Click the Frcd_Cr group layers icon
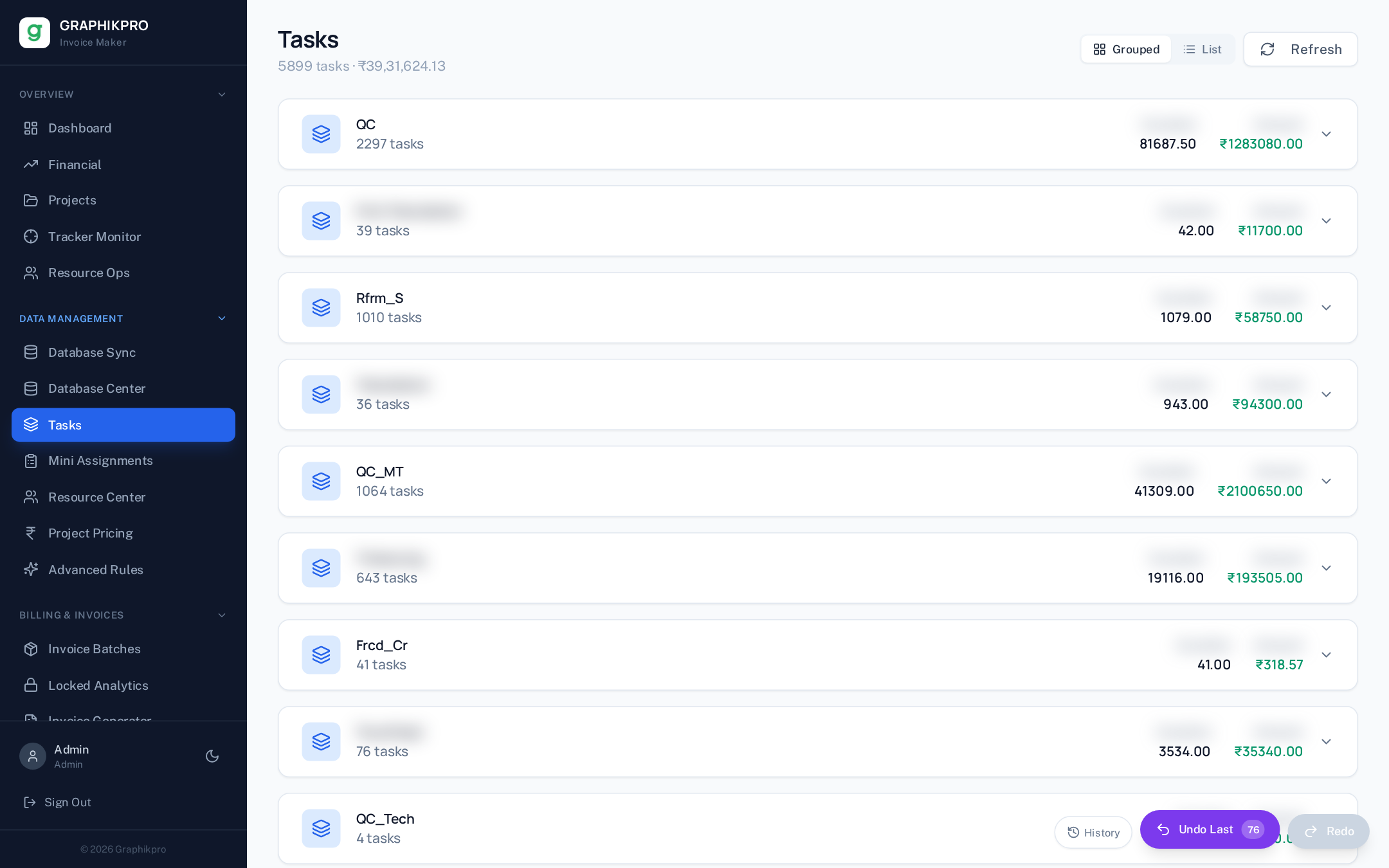 coord(321,655)
